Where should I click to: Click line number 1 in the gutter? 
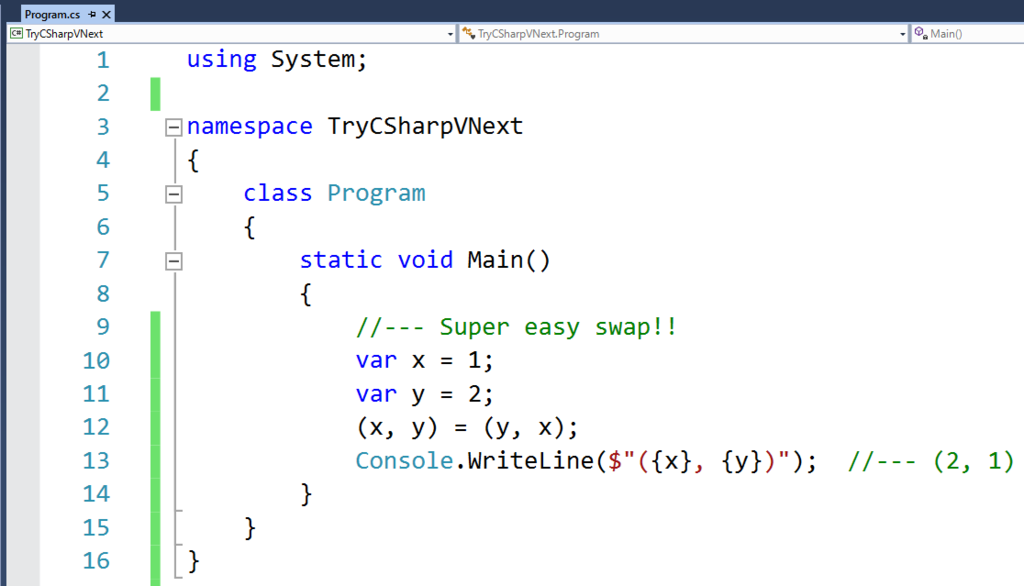point(103,60)
